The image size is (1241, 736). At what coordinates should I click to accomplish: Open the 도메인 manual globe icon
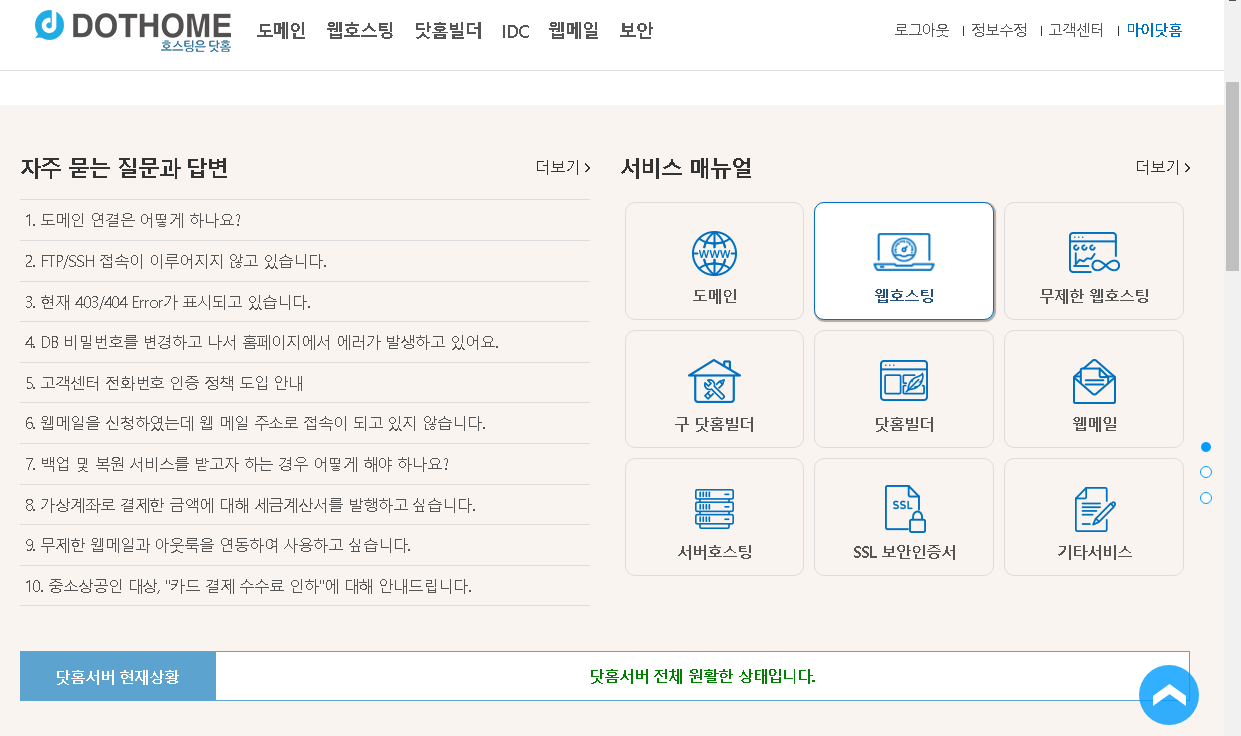(x=714, y=254)
